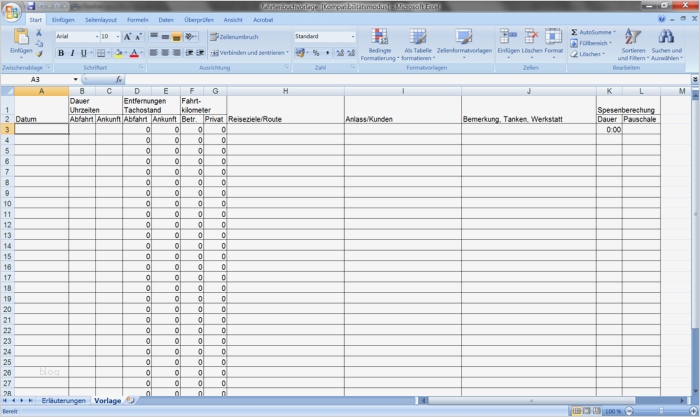Remove a decimal place

pyautogui.click(x=351, y=53)
